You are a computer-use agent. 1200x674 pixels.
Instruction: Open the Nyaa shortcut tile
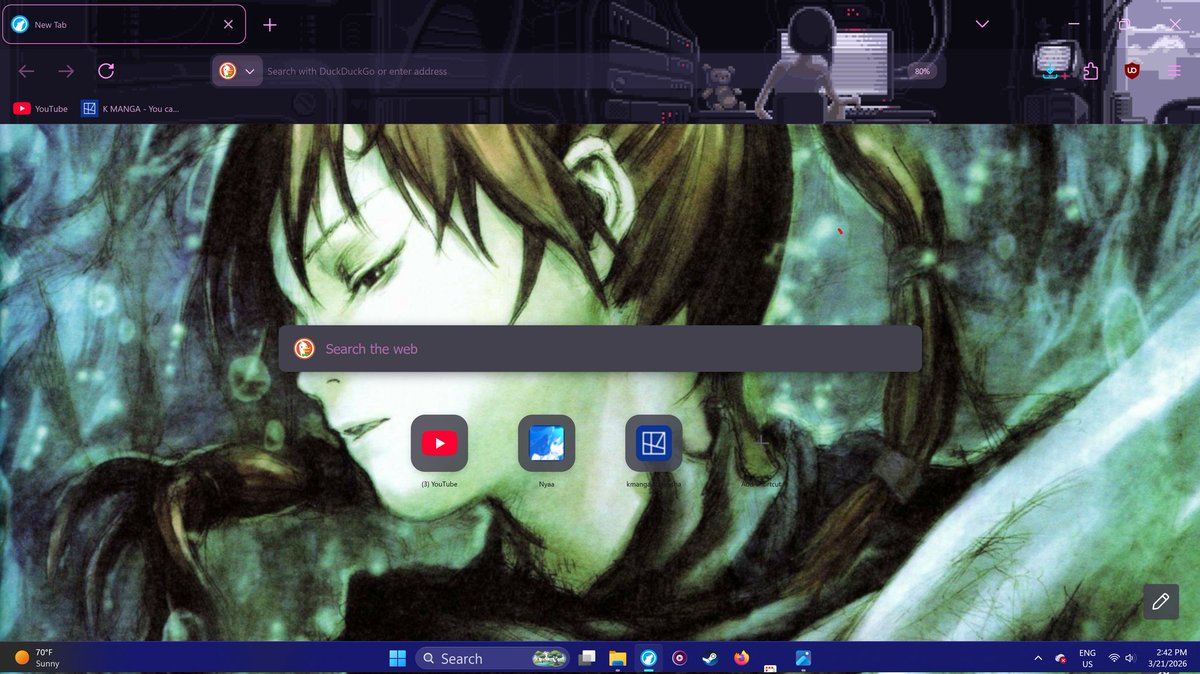546,443
